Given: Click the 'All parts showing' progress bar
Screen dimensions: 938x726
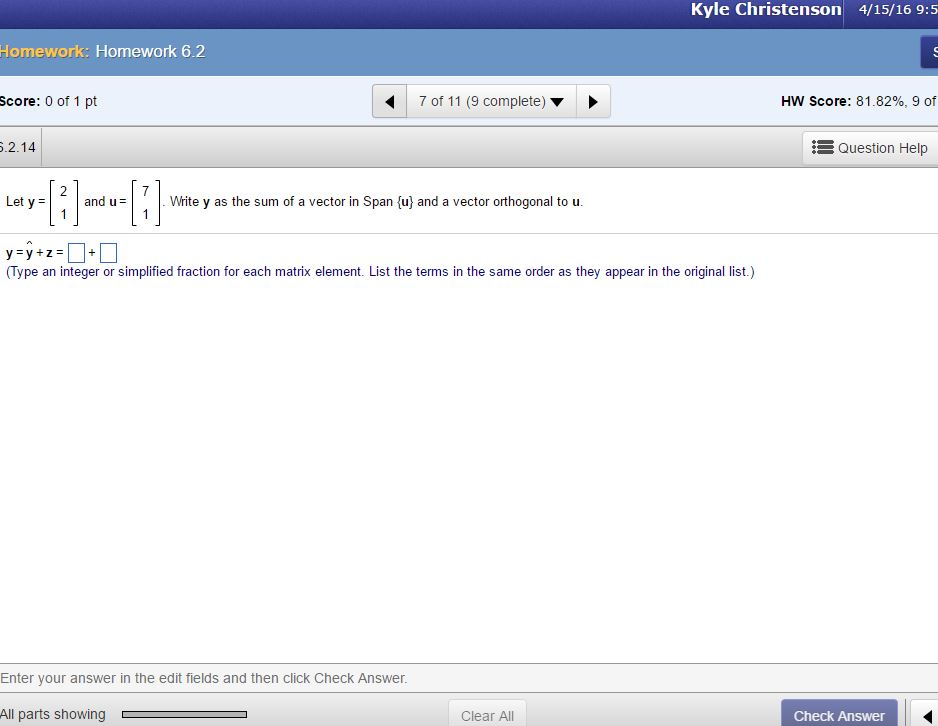Looking at the screenshot, I should pyautogui.click(x=184, y=714).
